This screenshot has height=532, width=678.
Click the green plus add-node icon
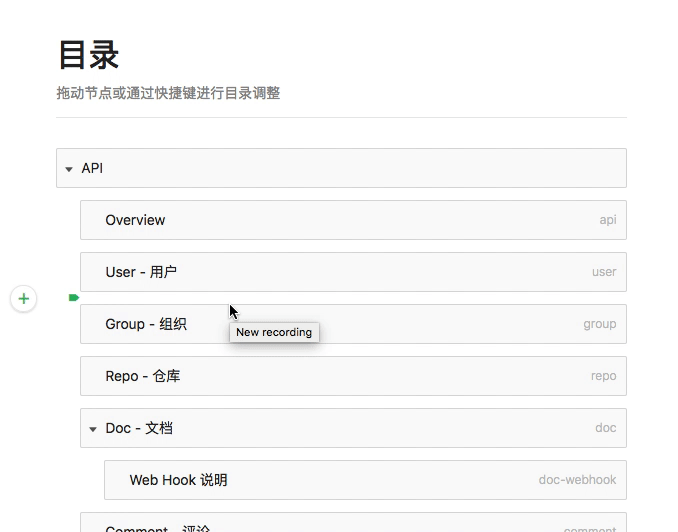(24, 298)
